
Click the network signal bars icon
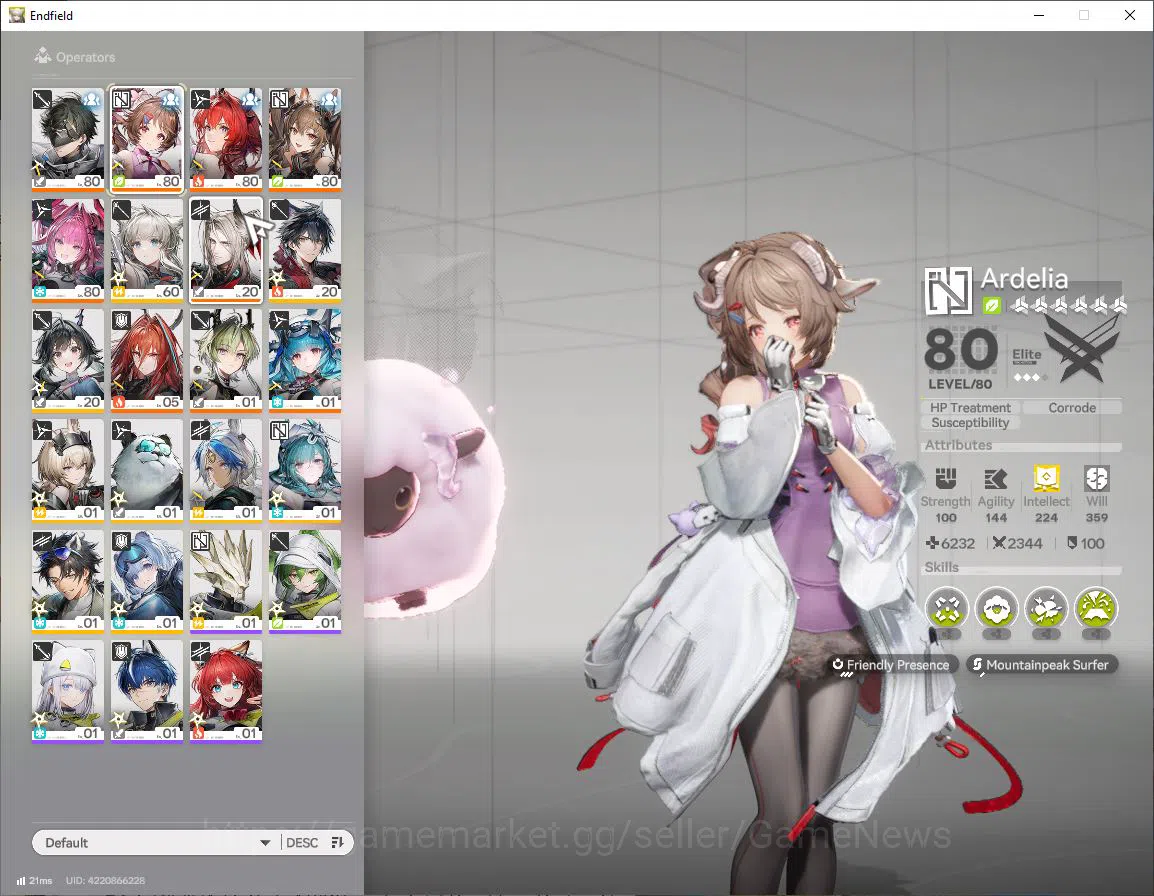click(21, 881)
